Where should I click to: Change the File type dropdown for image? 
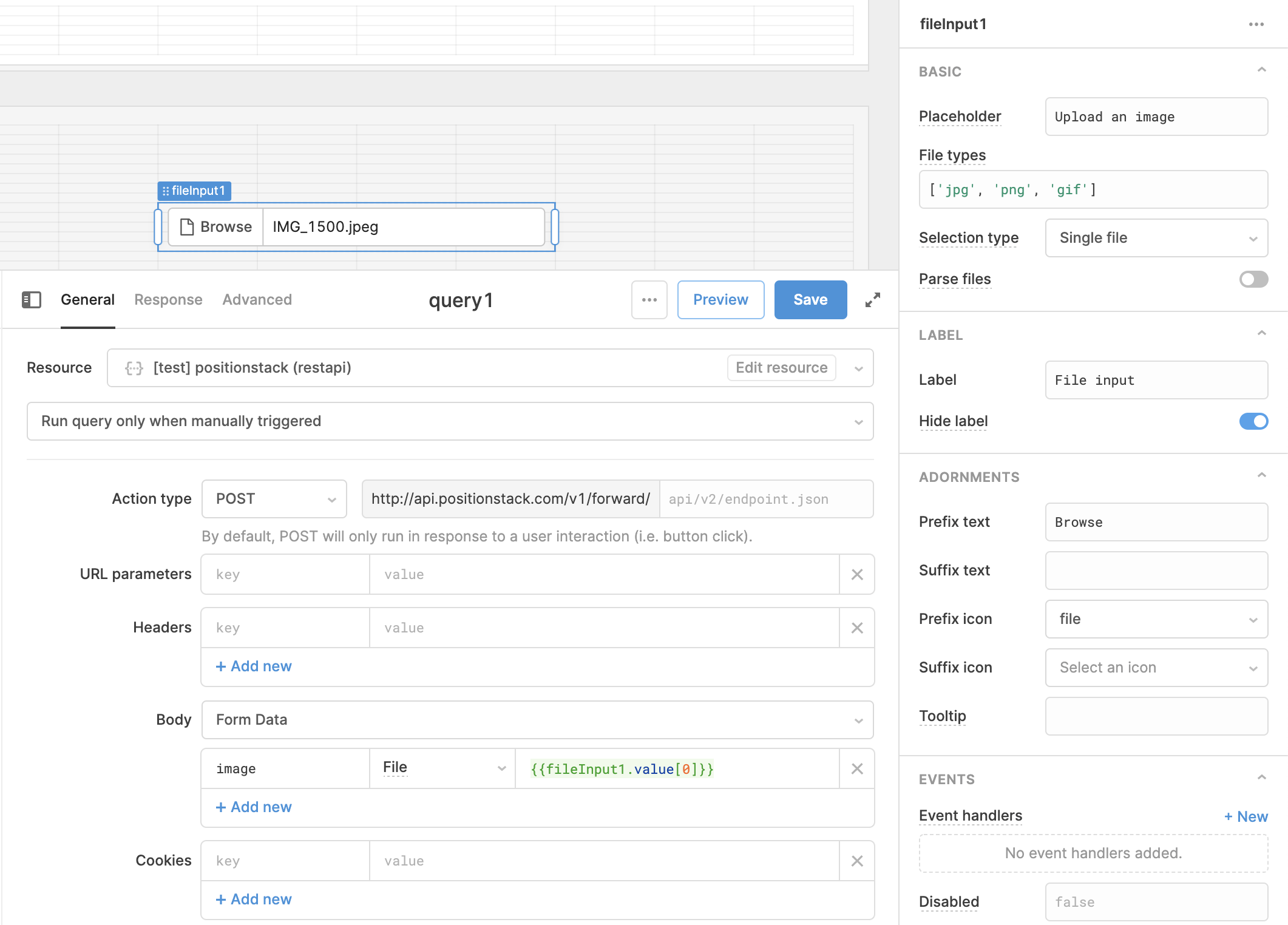click(443, 768)
